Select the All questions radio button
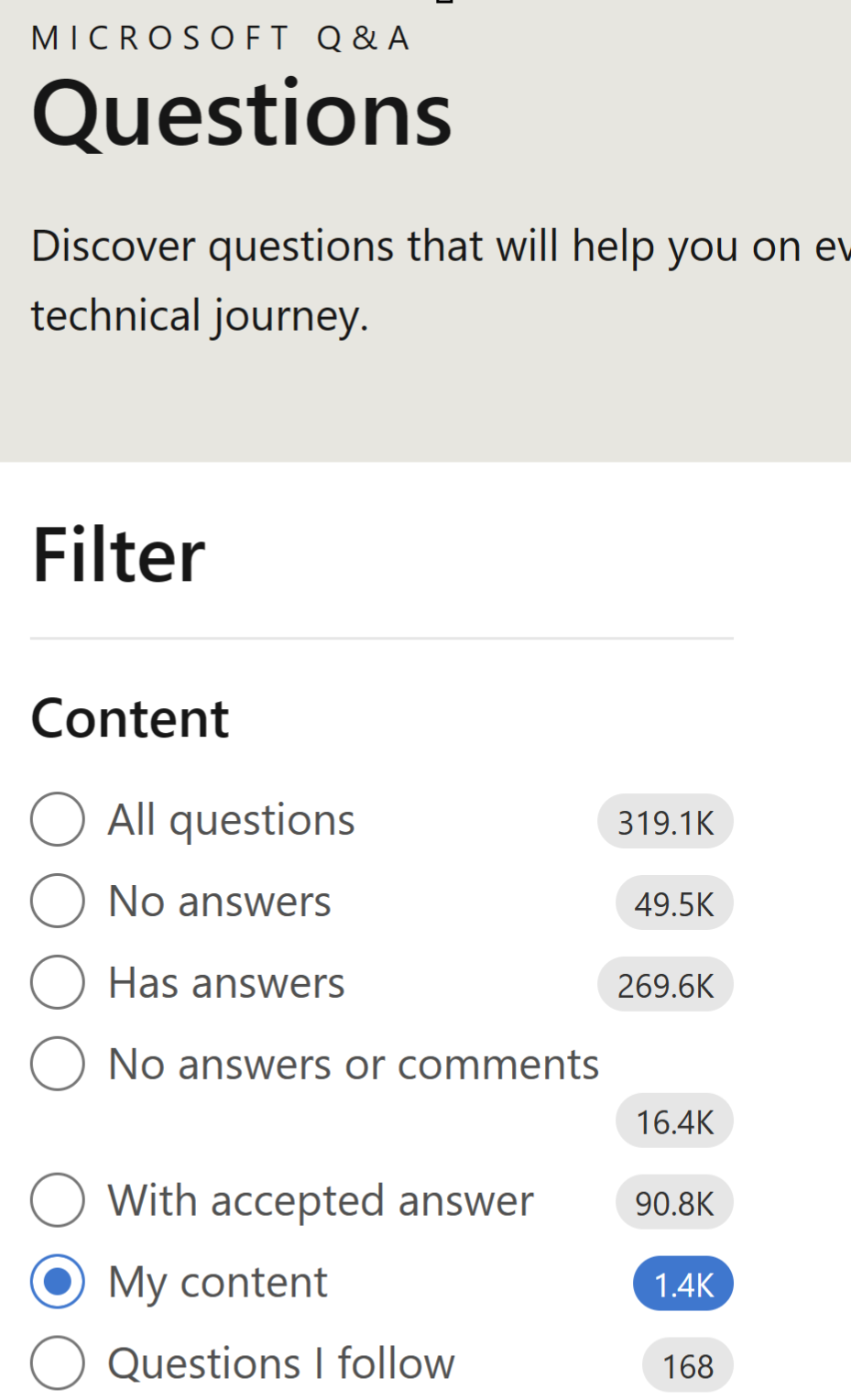 tap(58, 819)
